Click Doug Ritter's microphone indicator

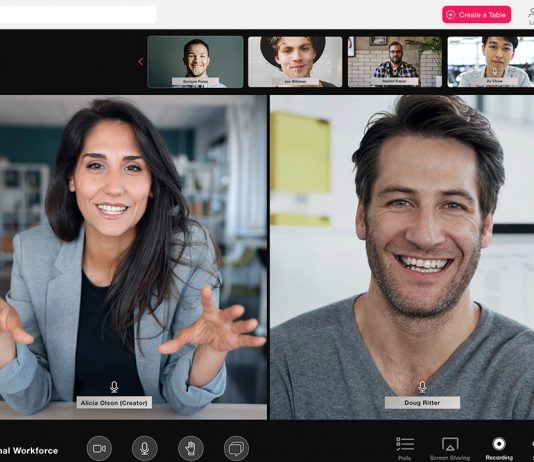point(422,387)
